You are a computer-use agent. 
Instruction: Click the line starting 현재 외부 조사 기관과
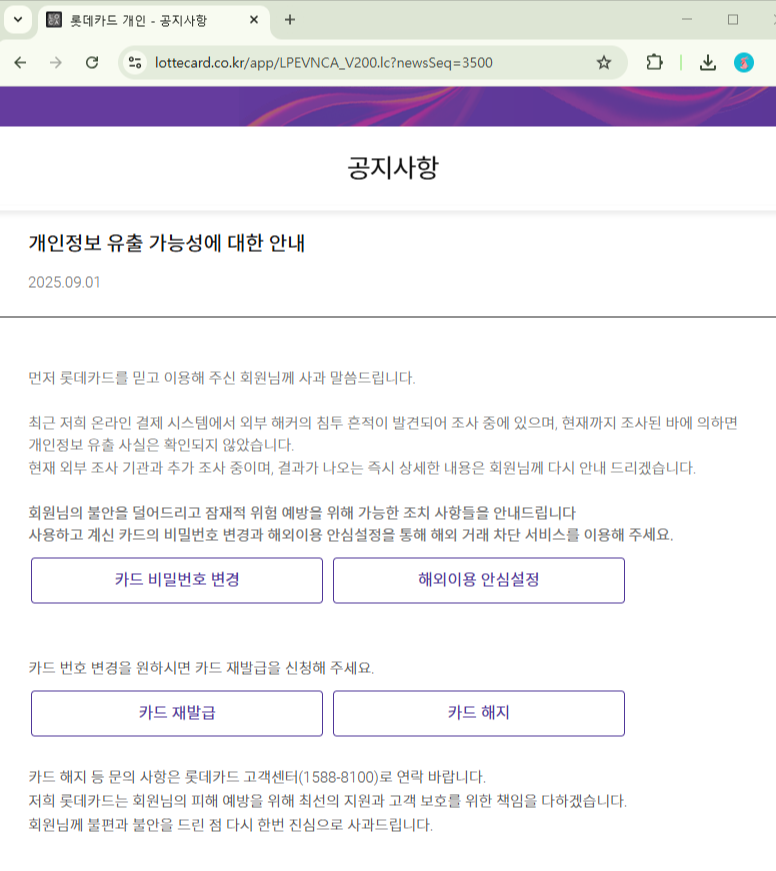coord(362,468)
